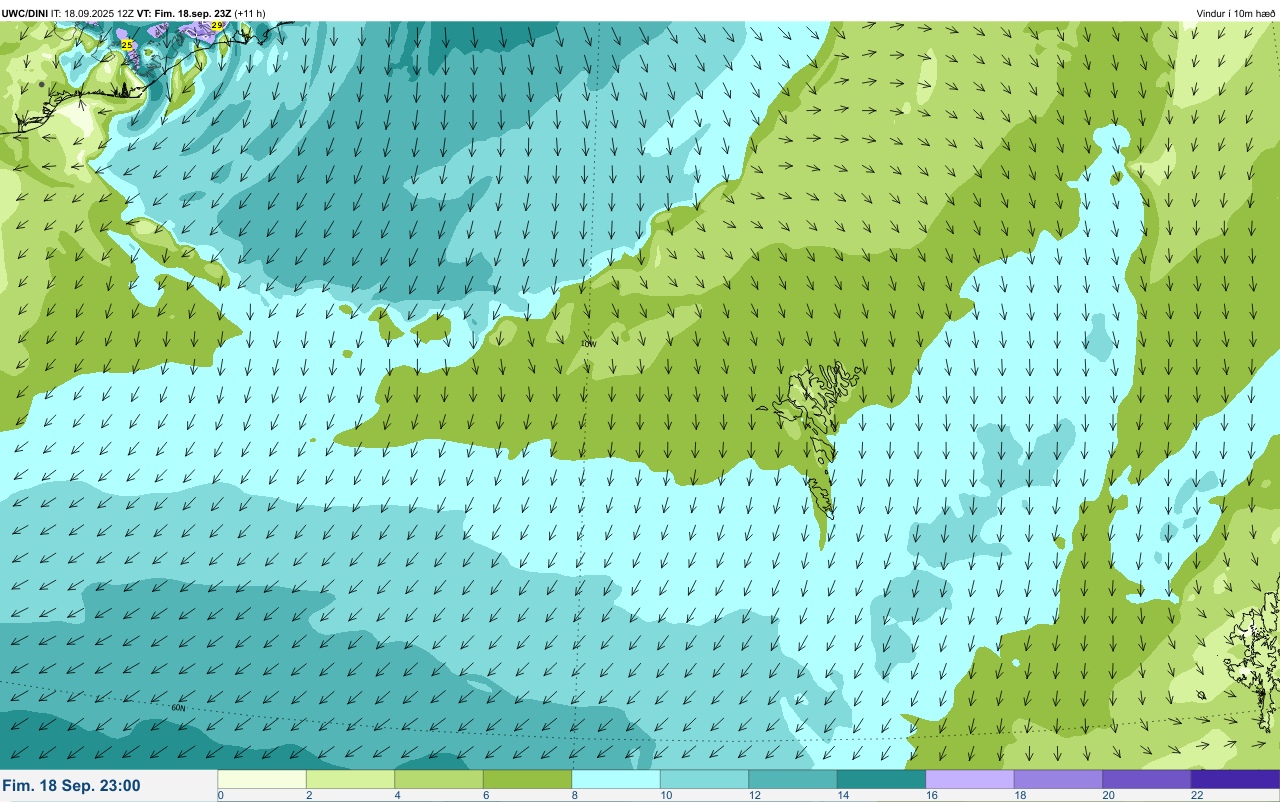1280x802 pixels.
Task: Click the 'Fim. 18 Sep. 23:00' timestamp label
Action: (x=72, y=786)
